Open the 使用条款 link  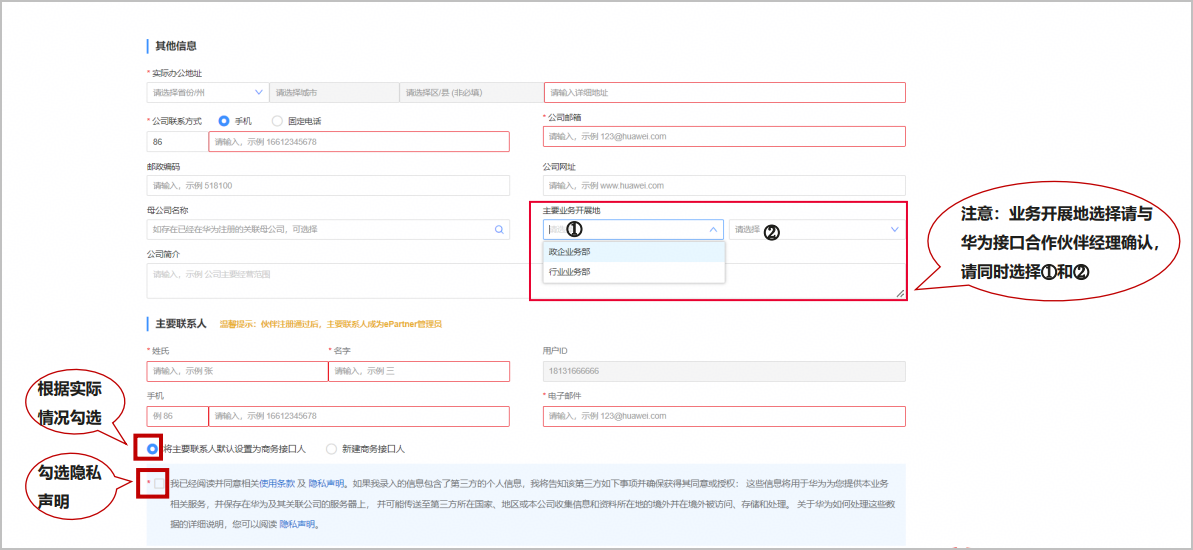[277, 484]
